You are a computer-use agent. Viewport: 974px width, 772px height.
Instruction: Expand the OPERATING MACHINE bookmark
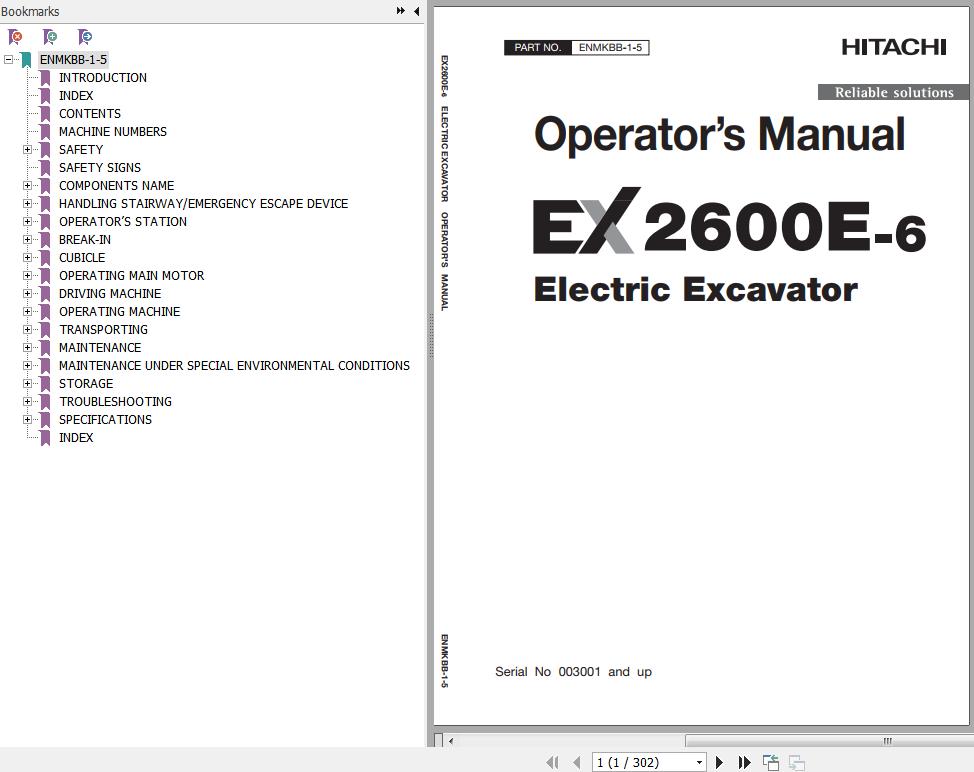(x=27, y=312)
